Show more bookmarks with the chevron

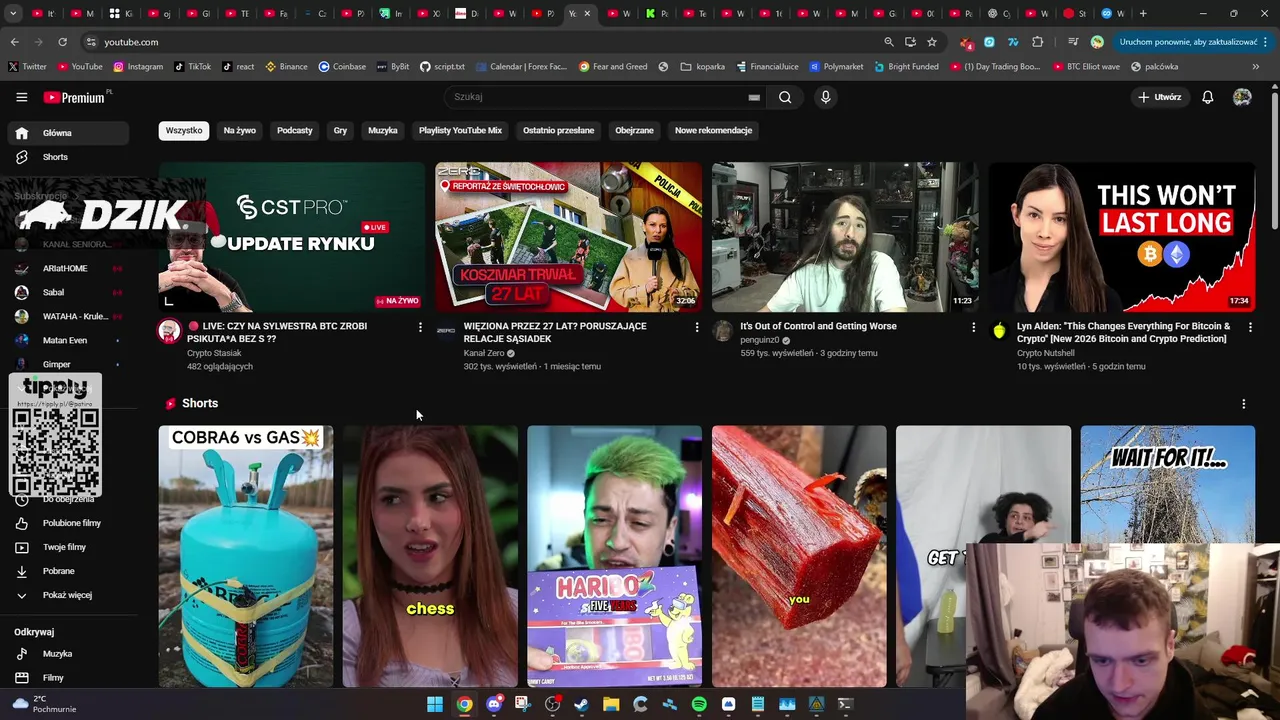[1255, 67]
